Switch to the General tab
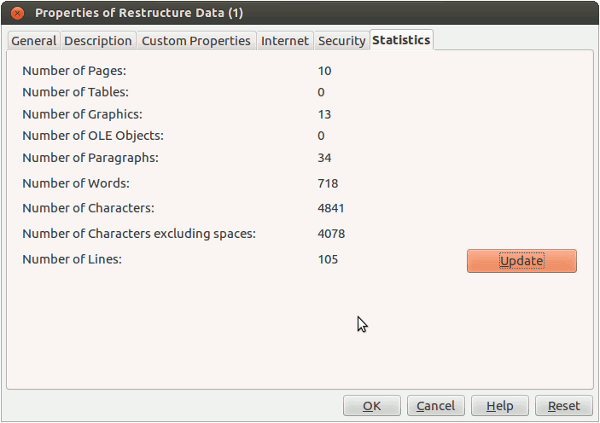 (33, 41)
